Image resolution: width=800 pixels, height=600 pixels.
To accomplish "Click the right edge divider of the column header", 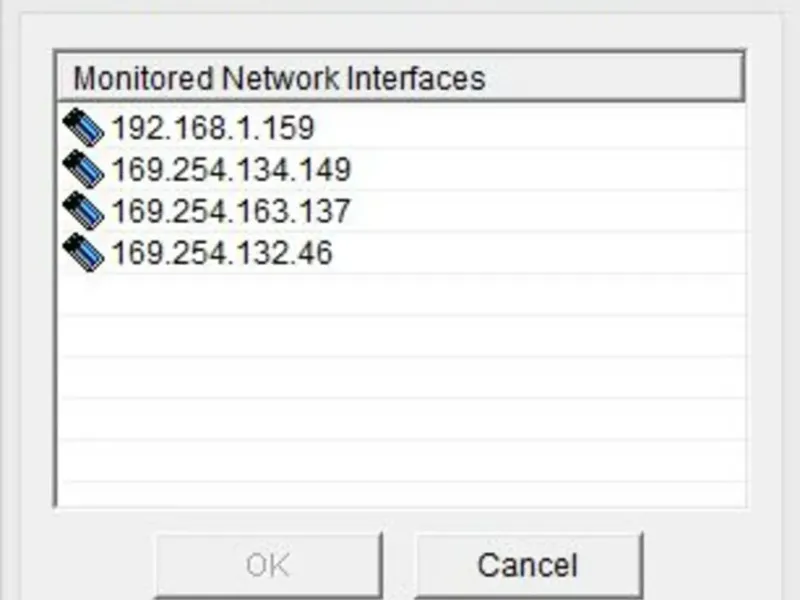I will 743,77.
